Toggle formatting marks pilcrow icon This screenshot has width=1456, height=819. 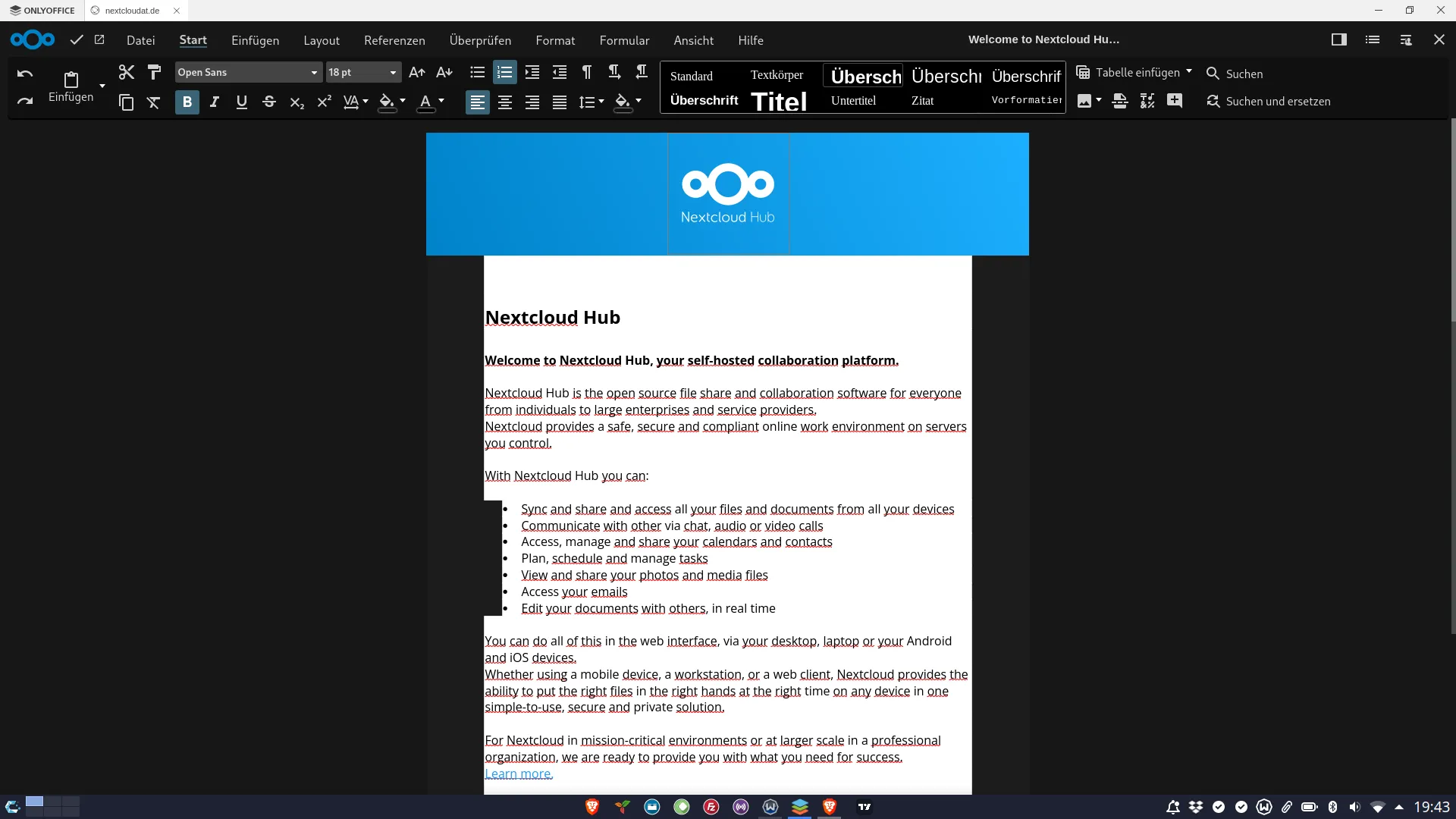(586, 72)
